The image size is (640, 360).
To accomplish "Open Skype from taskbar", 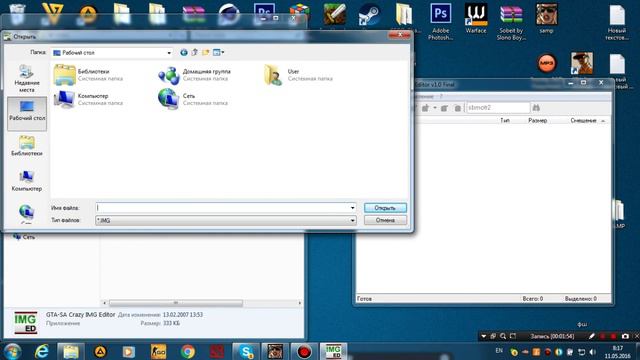I will 246,351.
